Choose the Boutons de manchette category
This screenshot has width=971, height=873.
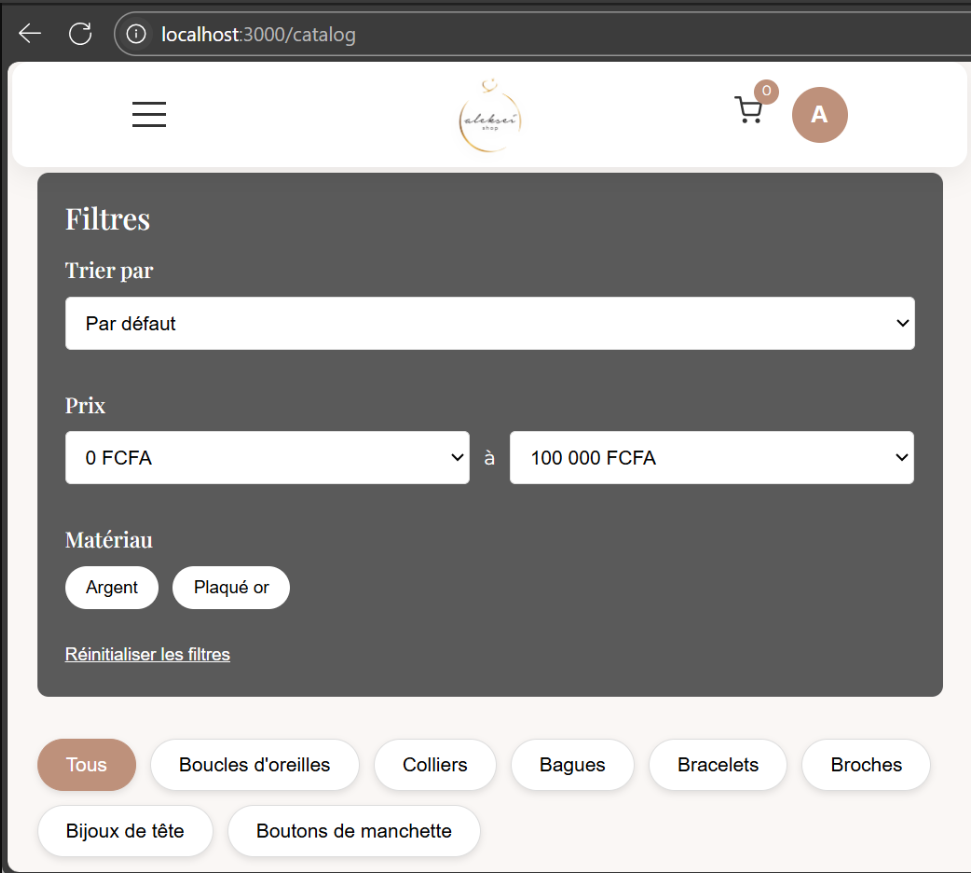(x=354, y=831)
